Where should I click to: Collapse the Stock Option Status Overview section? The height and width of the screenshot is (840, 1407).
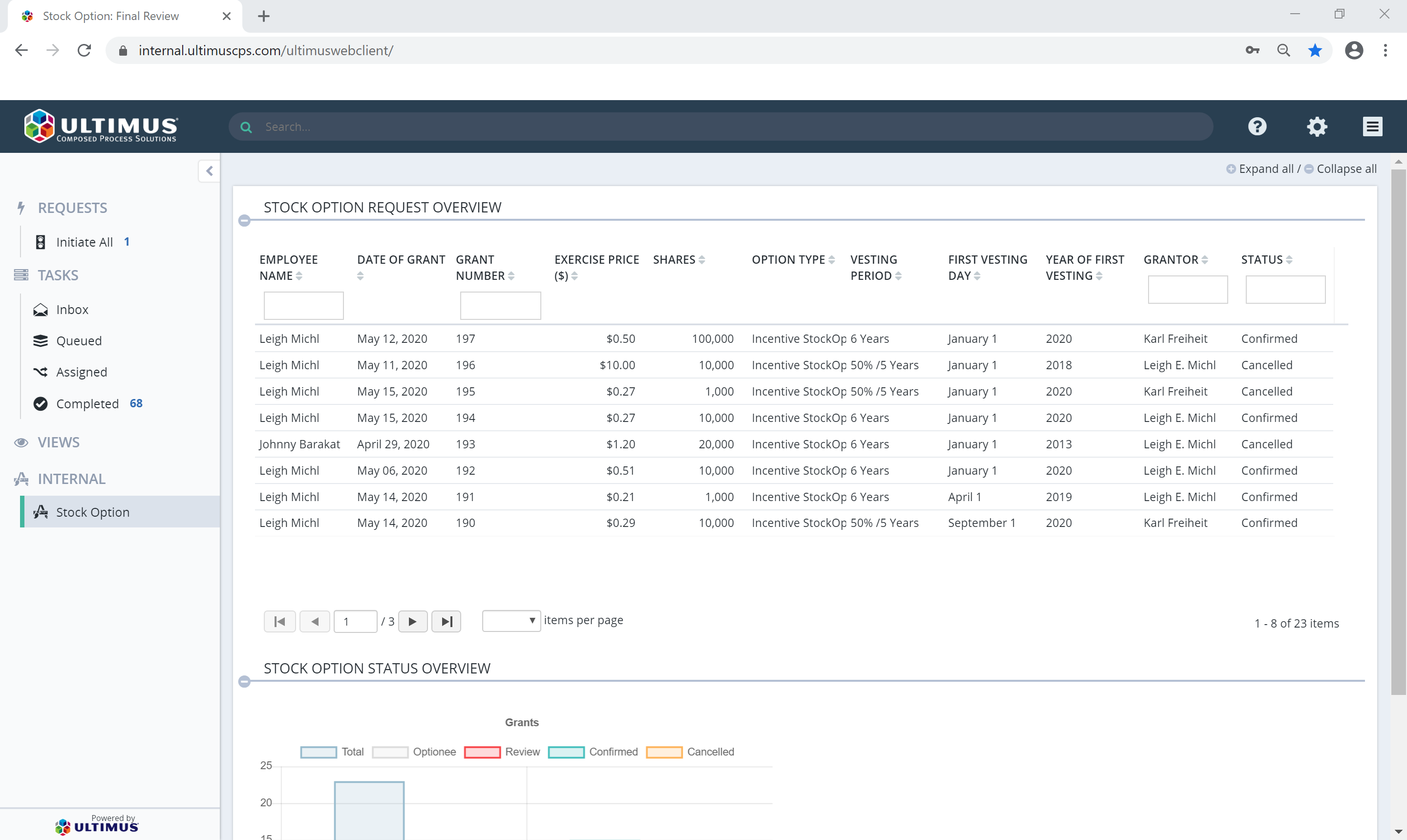pyautogui.click(x=245, y=681)
